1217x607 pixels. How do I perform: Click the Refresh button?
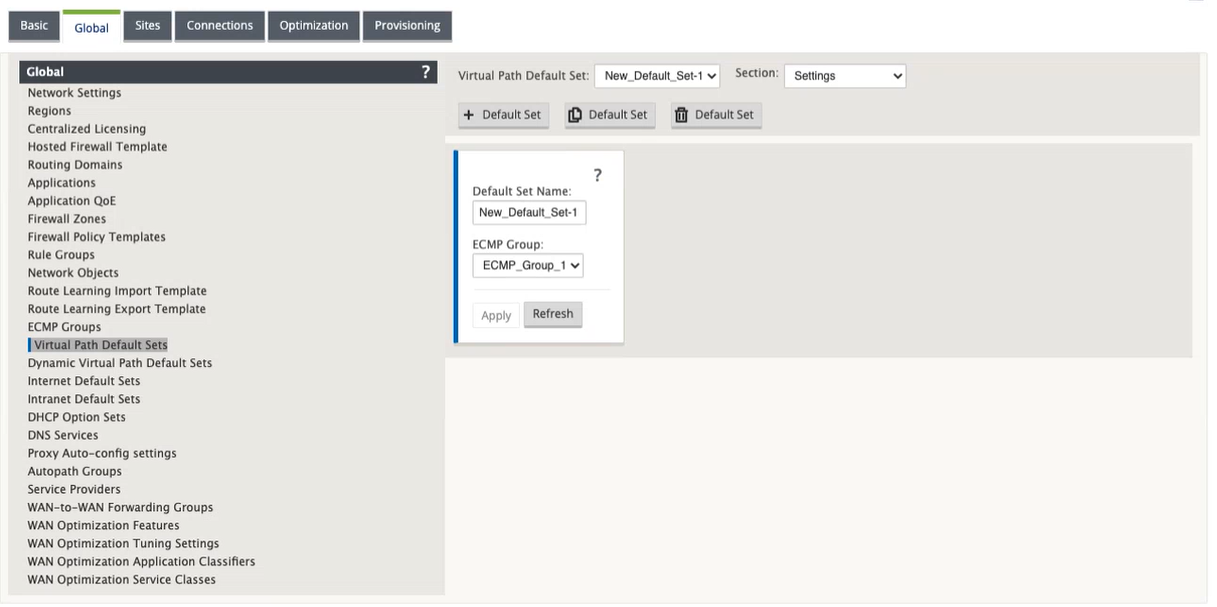[x=553, y=314]
